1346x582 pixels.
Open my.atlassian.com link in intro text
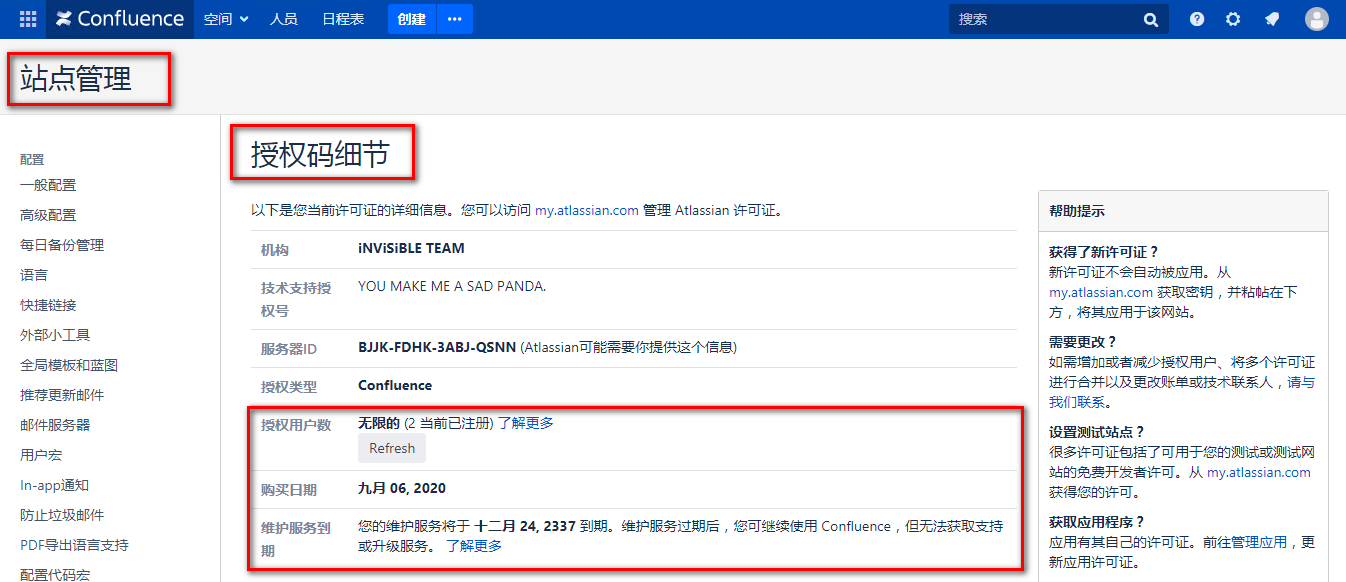point(587,211)
